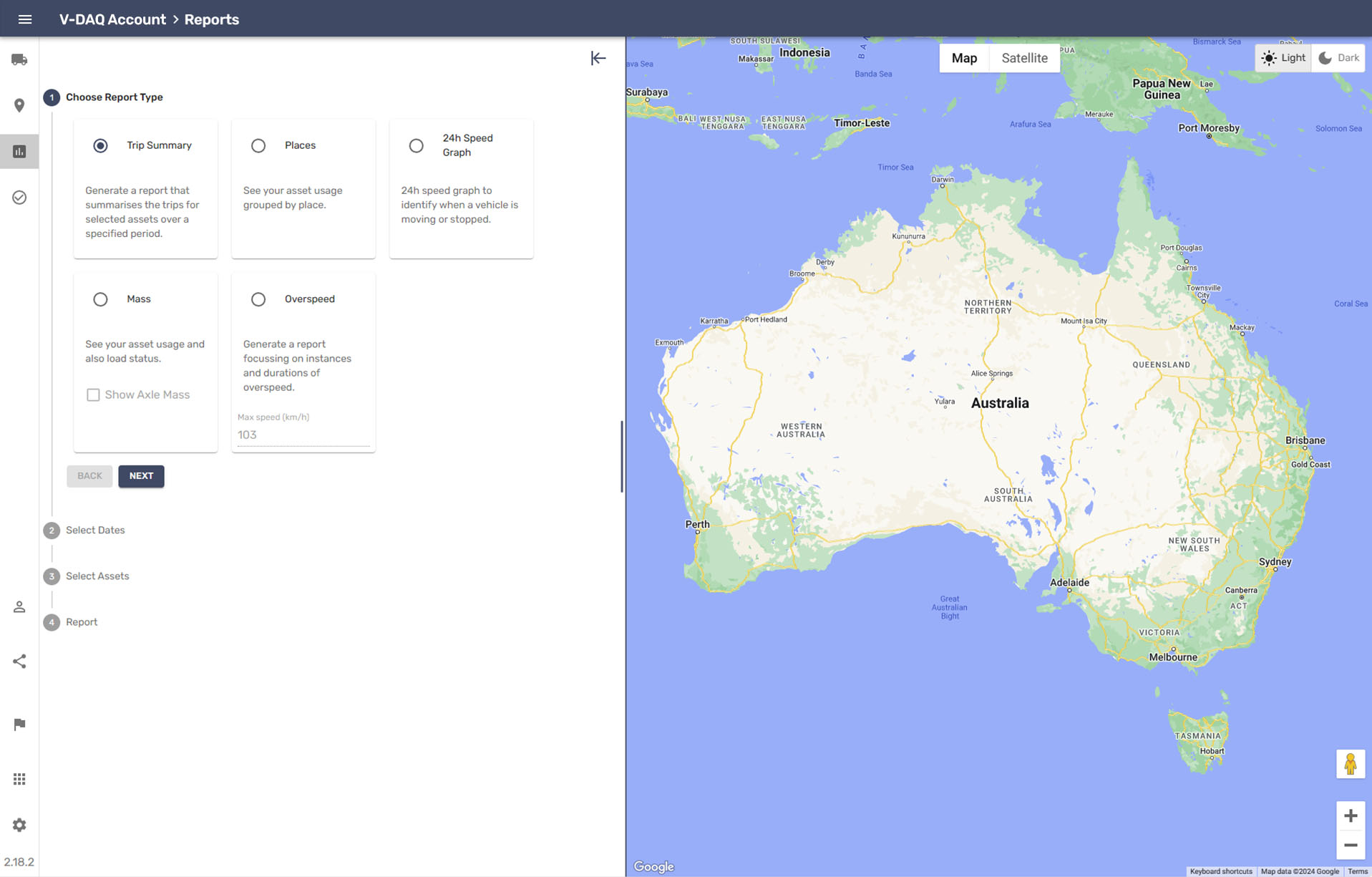This screenshot has height=877, width=1372.
Task: Open Street View pegman on map
Action: (x=1351, y=764)
